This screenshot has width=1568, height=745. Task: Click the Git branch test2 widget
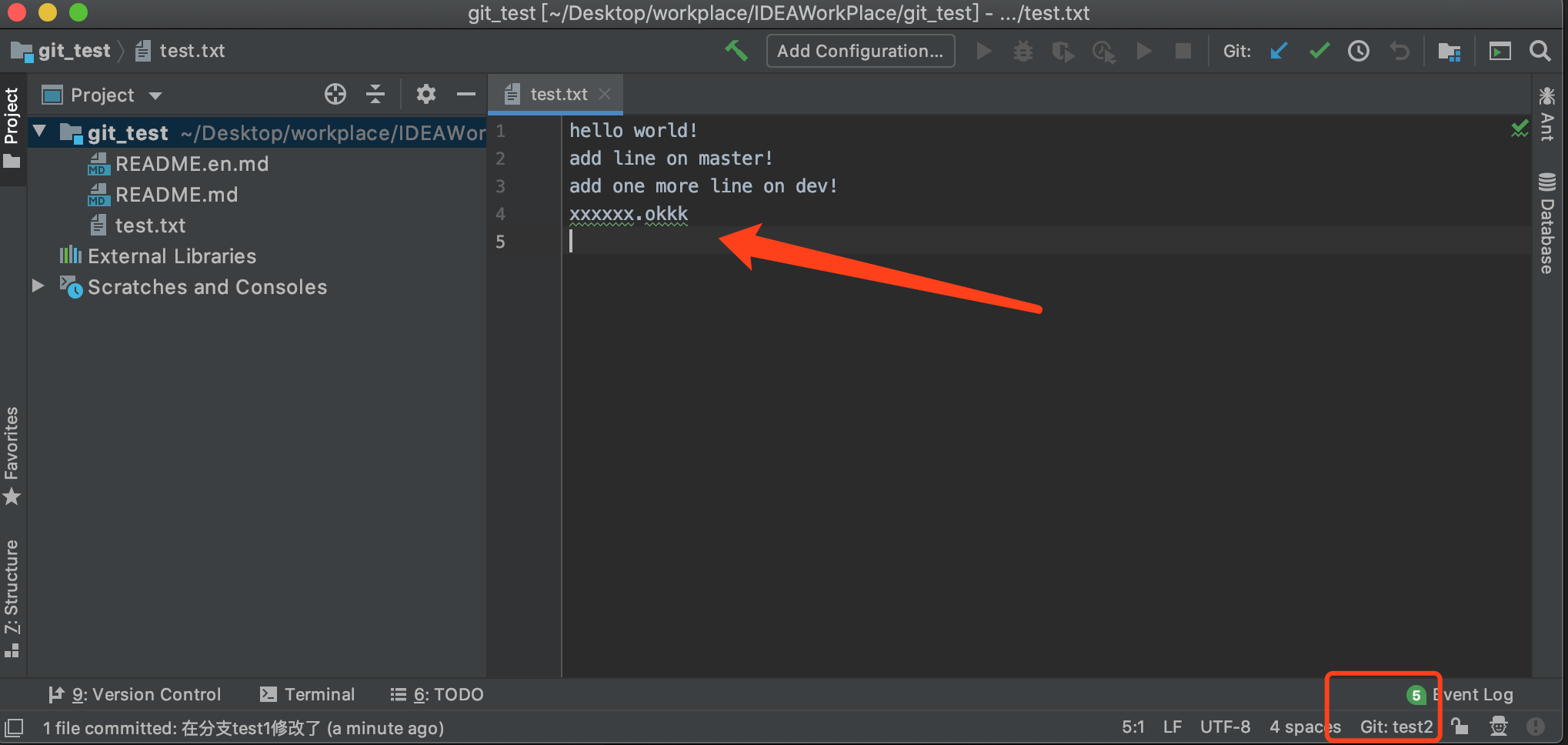tap(1396, 727)
